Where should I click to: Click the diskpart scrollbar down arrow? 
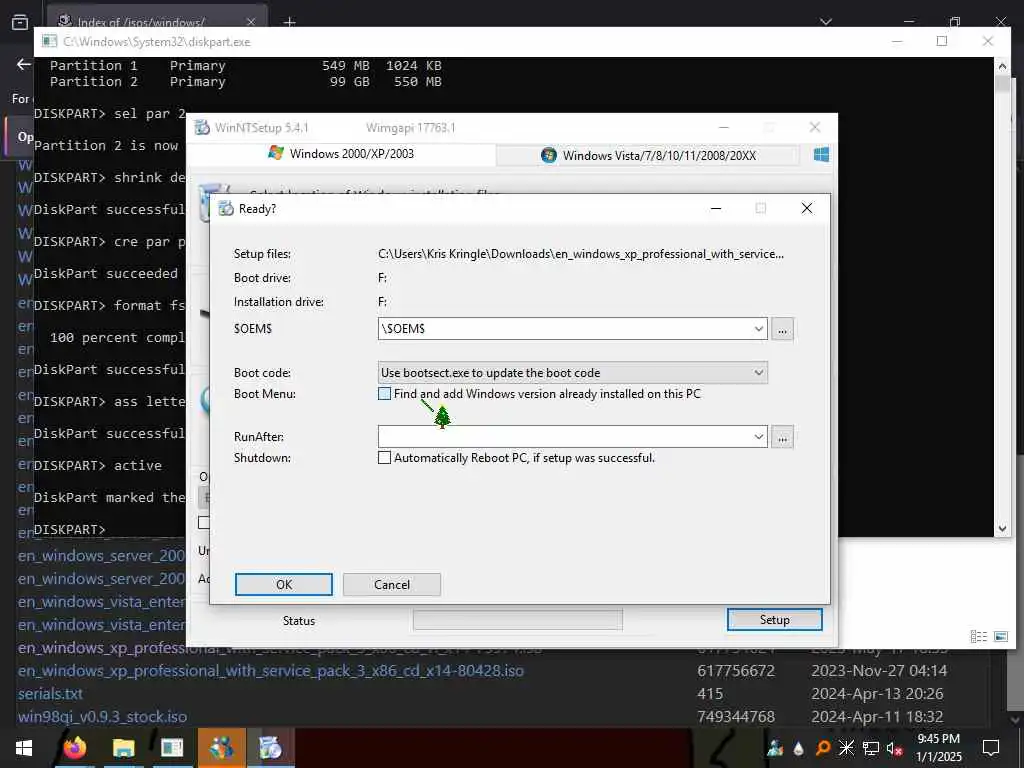[1002, 528]
